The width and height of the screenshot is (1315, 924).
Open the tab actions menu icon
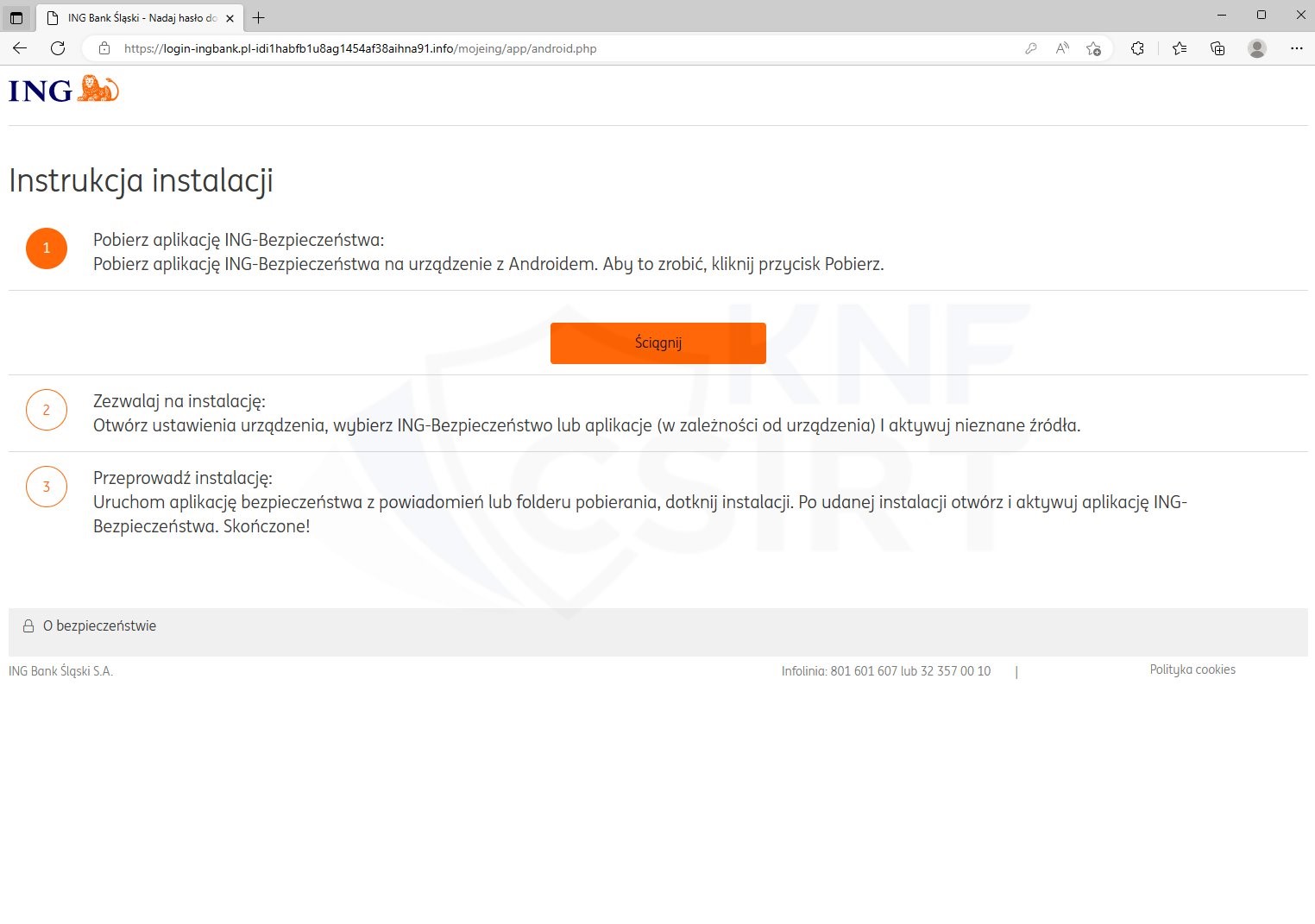coord(16,17)
